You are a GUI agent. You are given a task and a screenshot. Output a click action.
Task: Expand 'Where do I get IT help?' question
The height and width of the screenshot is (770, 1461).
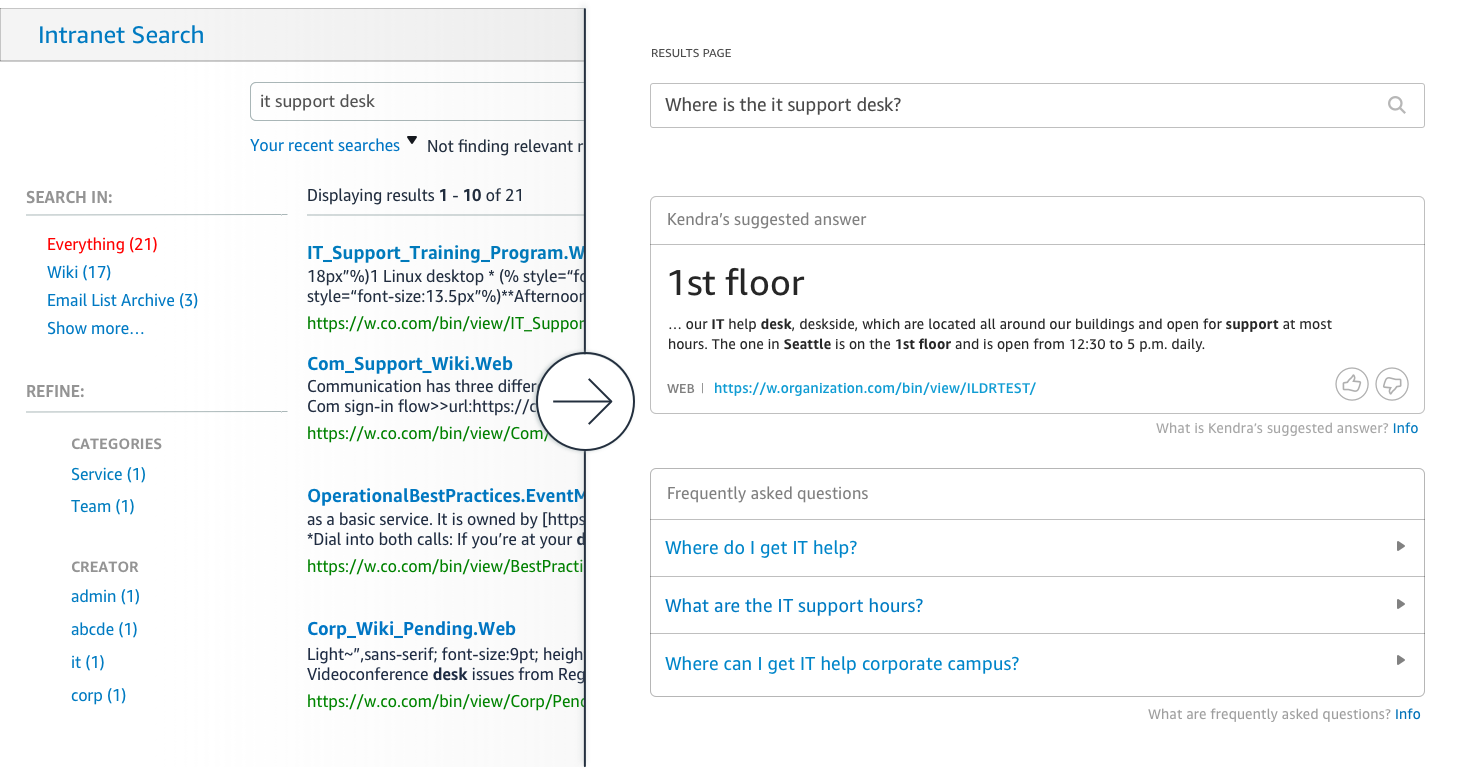pos(1400,547)
